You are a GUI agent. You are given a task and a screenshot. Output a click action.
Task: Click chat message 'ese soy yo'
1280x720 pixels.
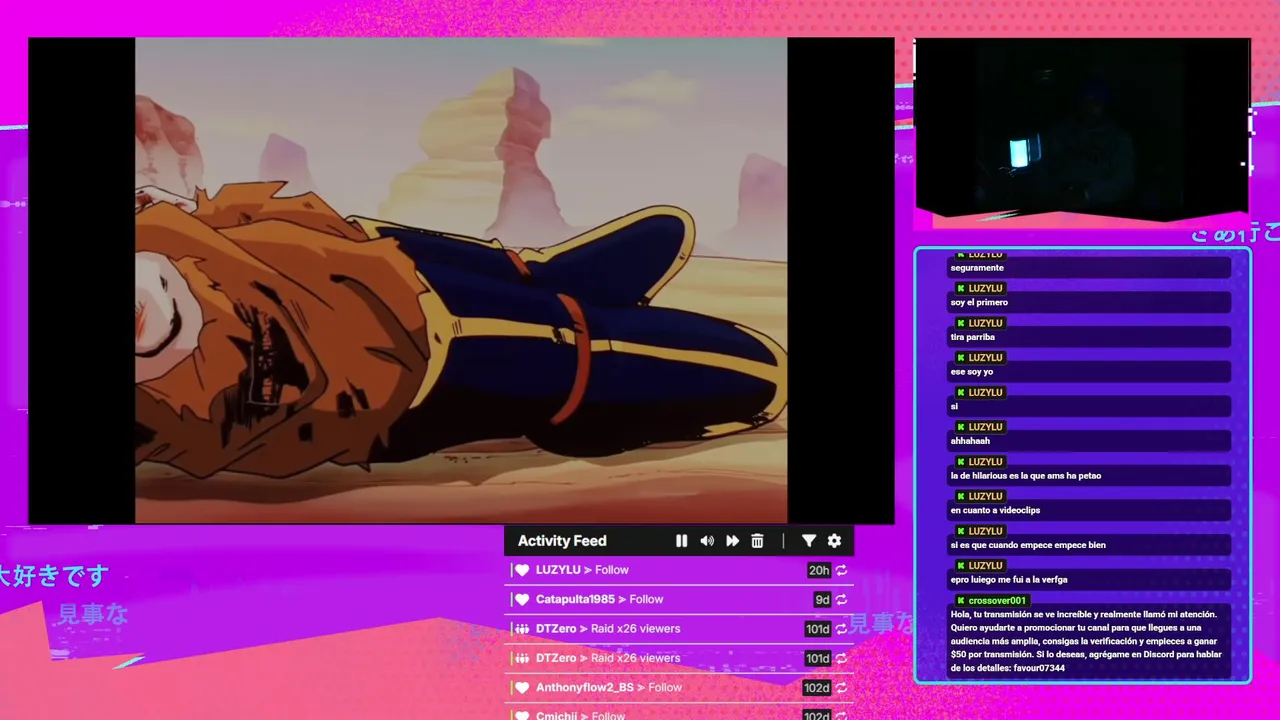[x=972, y=372]
